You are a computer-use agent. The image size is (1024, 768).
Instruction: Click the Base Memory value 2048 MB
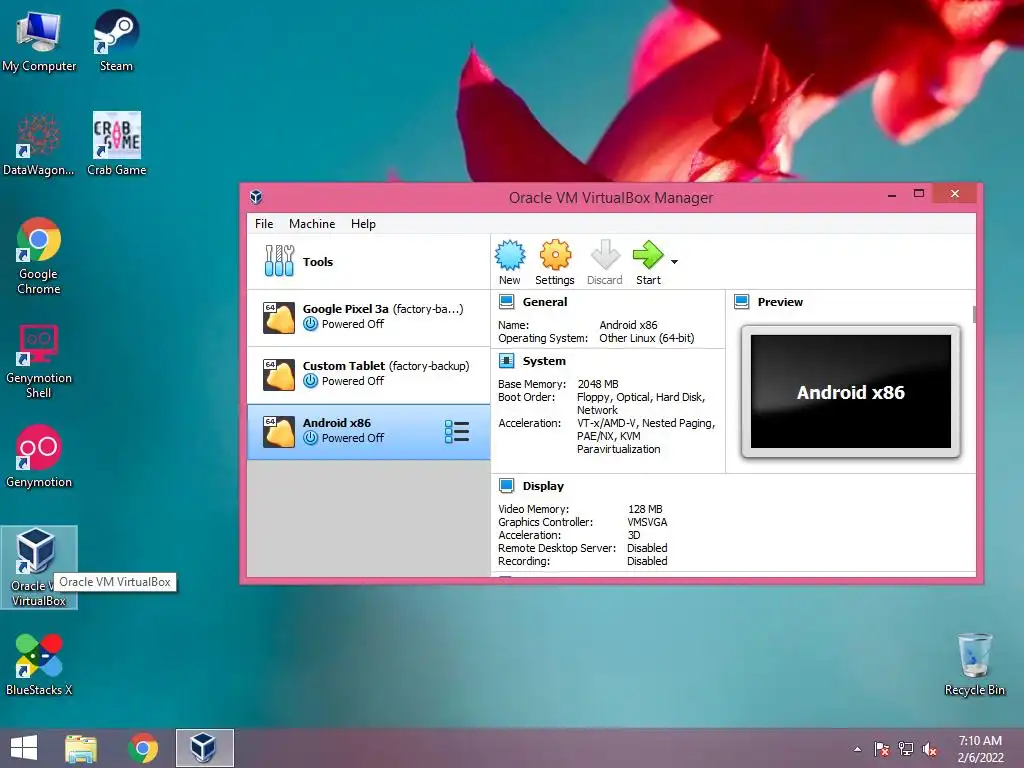click(x=598, y=384)
